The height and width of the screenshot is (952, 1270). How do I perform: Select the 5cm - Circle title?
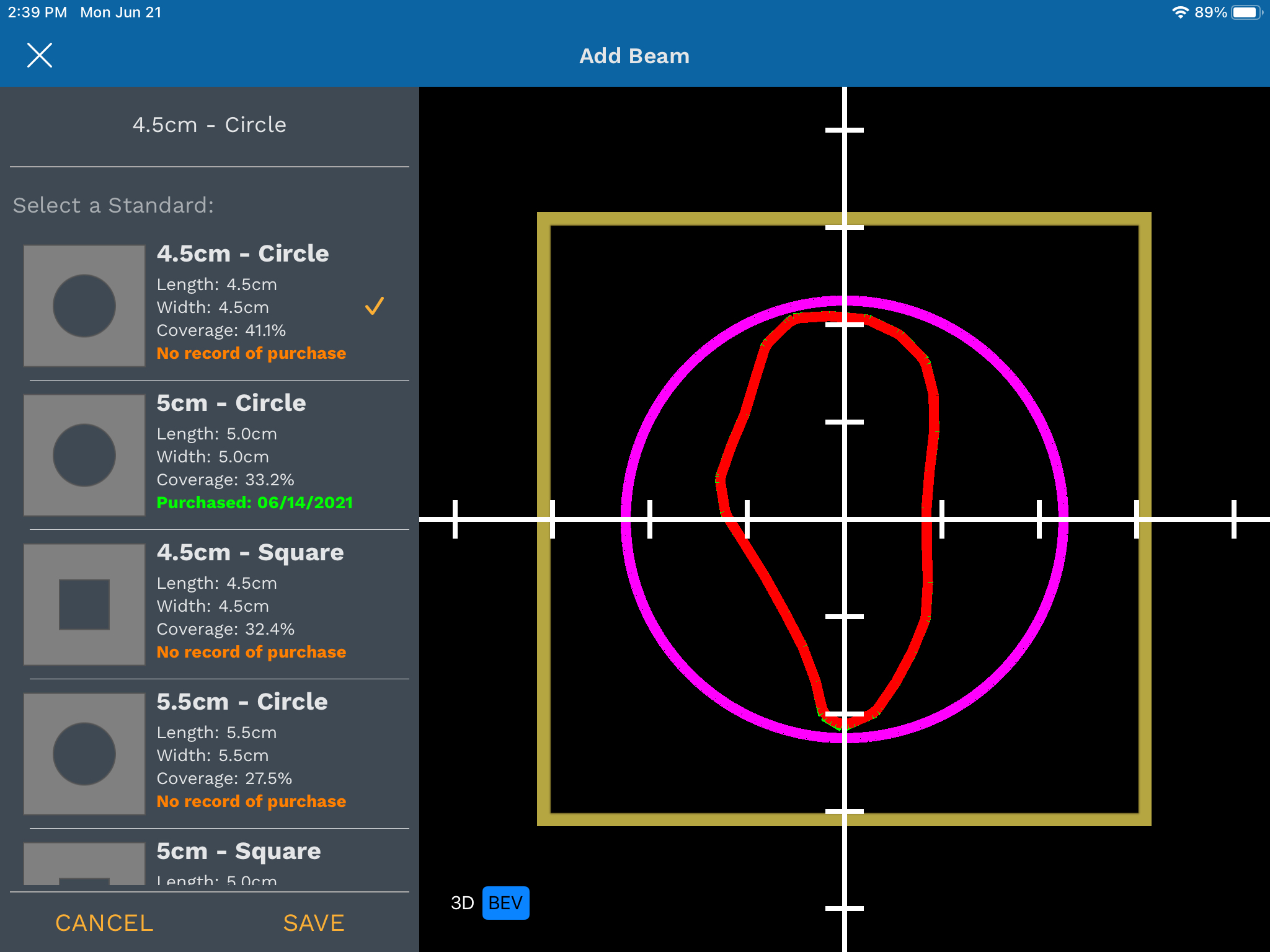click(231, 403)
